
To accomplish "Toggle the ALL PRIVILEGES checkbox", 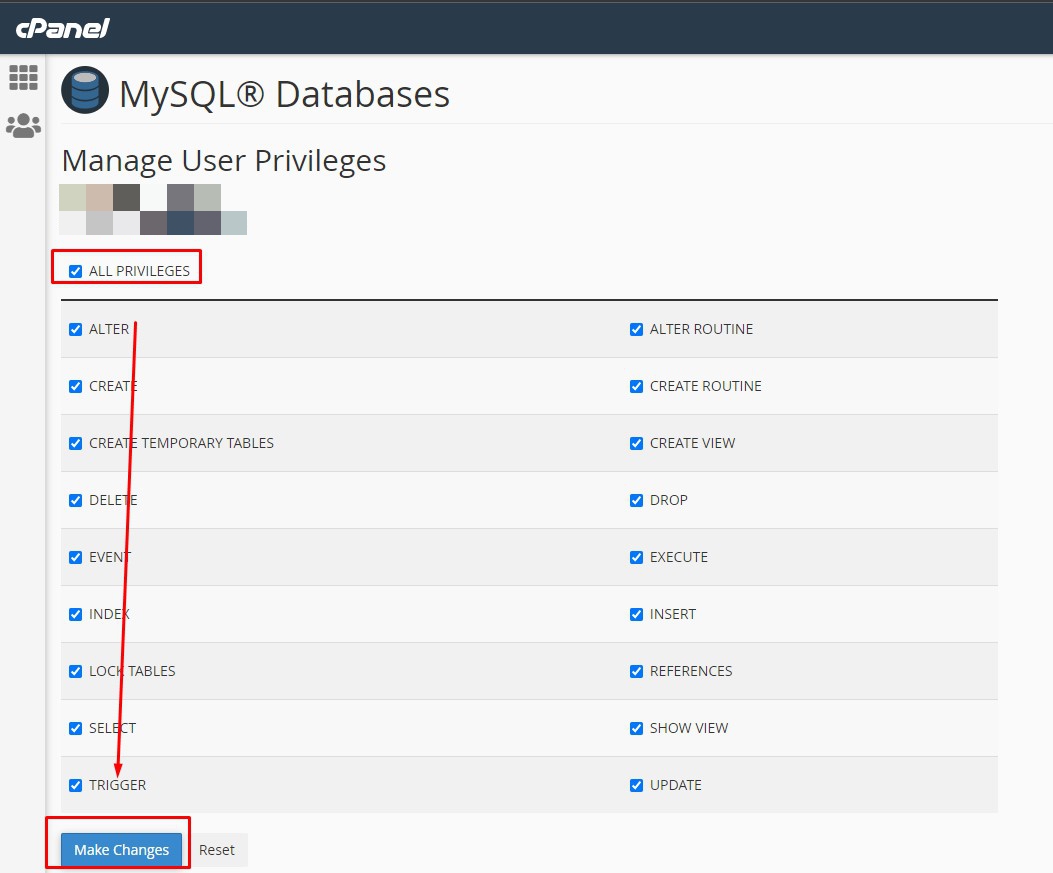I will tap(75, 271).
